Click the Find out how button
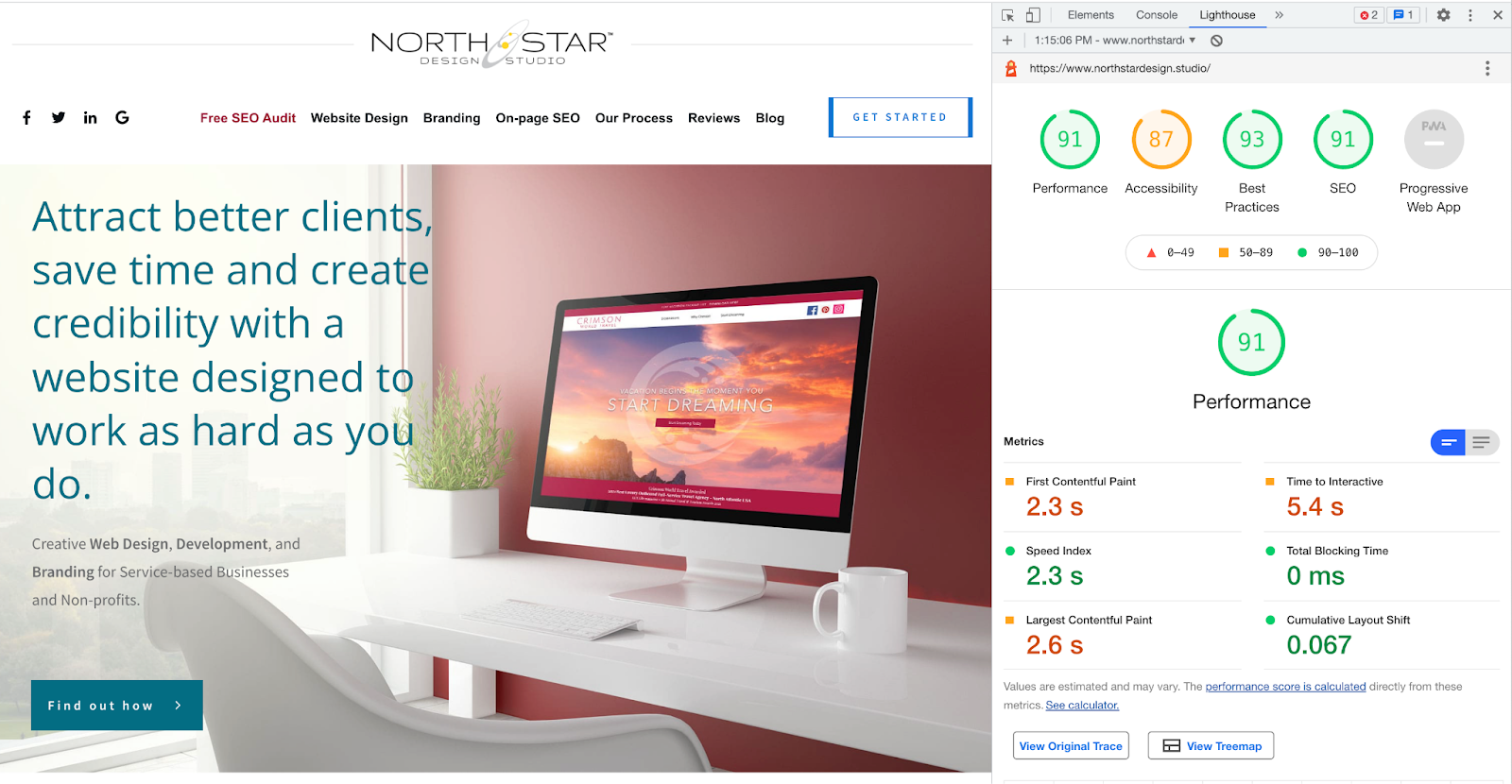Viewport: 1512px width, 784px height. [117, 705]
